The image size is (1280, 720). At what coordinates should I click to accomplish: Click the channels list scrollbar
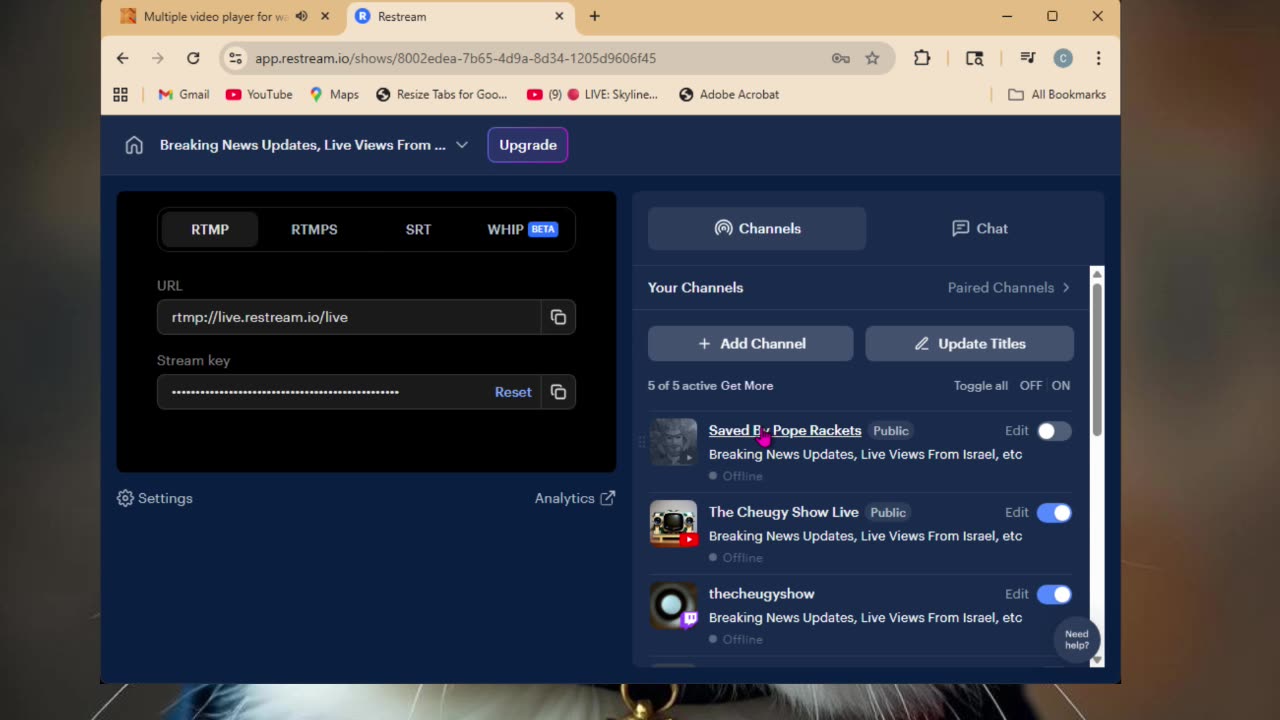(x=1097, y=360)
